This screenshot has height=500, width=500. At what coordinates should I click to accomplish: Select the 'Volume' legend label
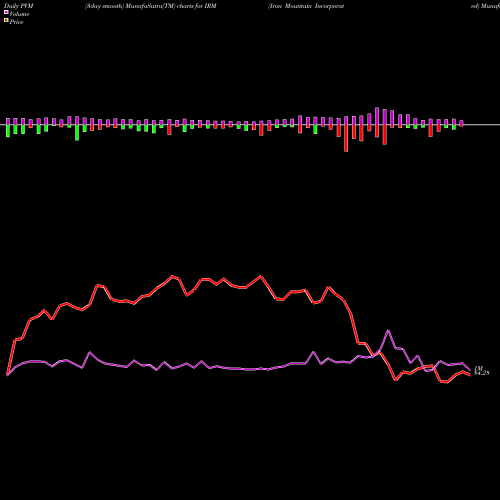coord(19,14)
